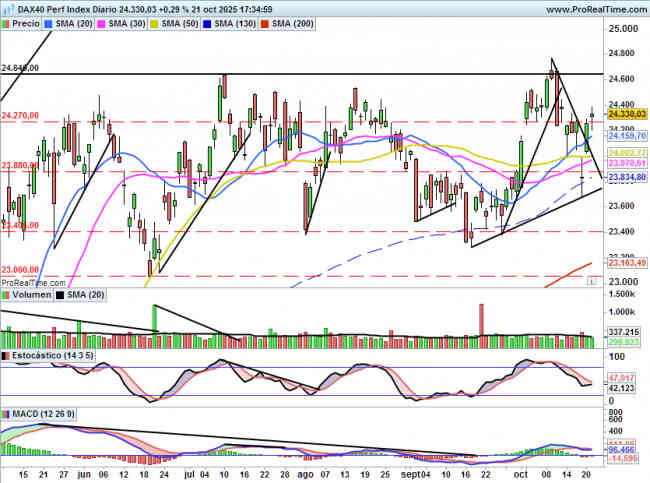Click the 'oct' date on time axis

pyautogui.click(x=521, y=475)
